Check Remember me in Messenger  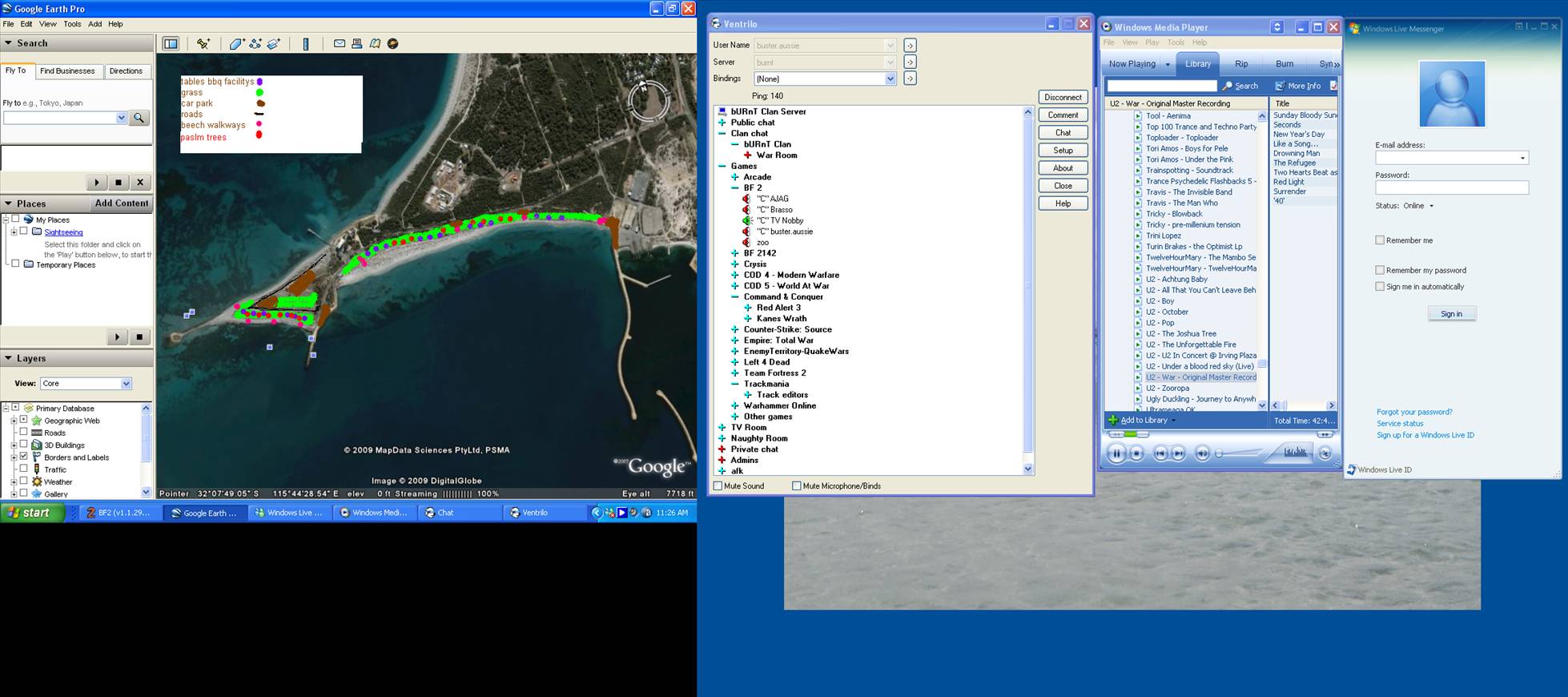[1380, 240]
